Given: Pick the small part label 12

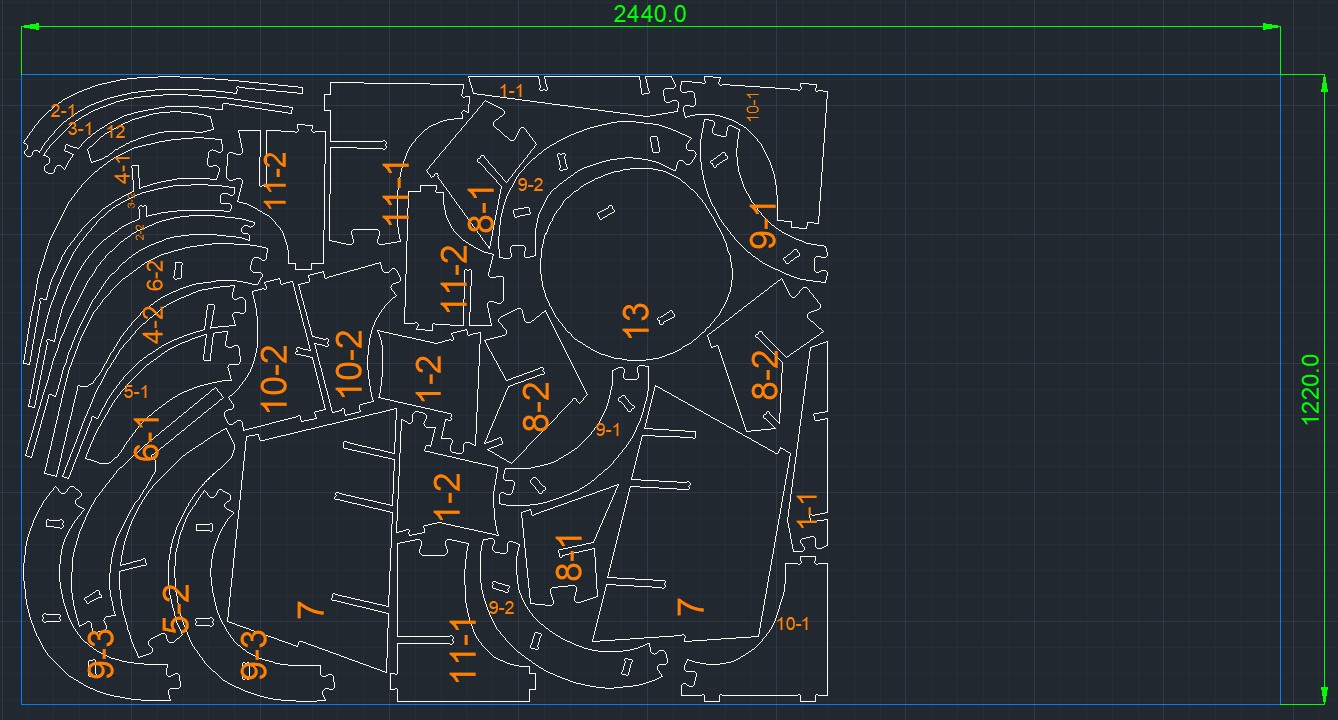Looking at the screenshot, I should 115,131.
